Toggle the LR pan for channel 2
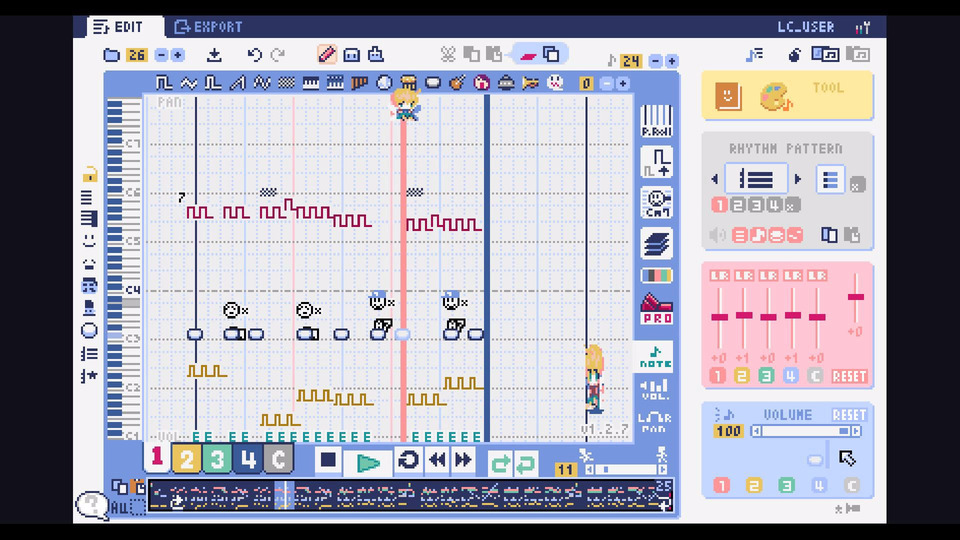 coord(744,276)
